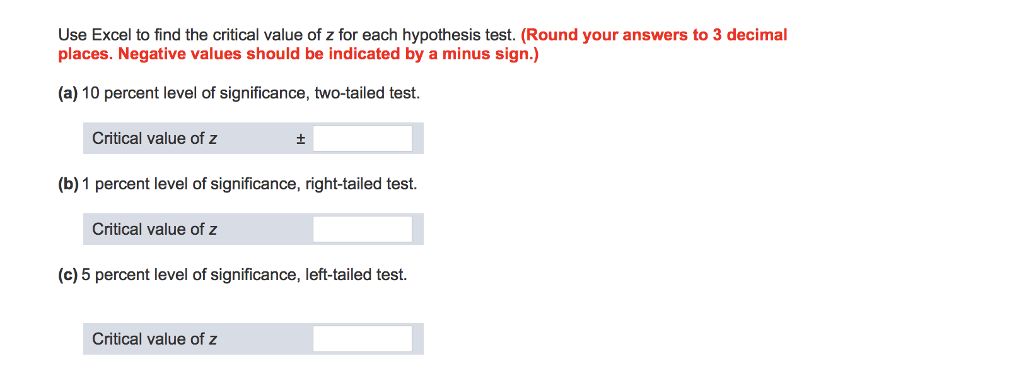1024x390 pixels.
Task: Click "Critical value of z" label in part (a)
Action: click(x=155, y=138)
